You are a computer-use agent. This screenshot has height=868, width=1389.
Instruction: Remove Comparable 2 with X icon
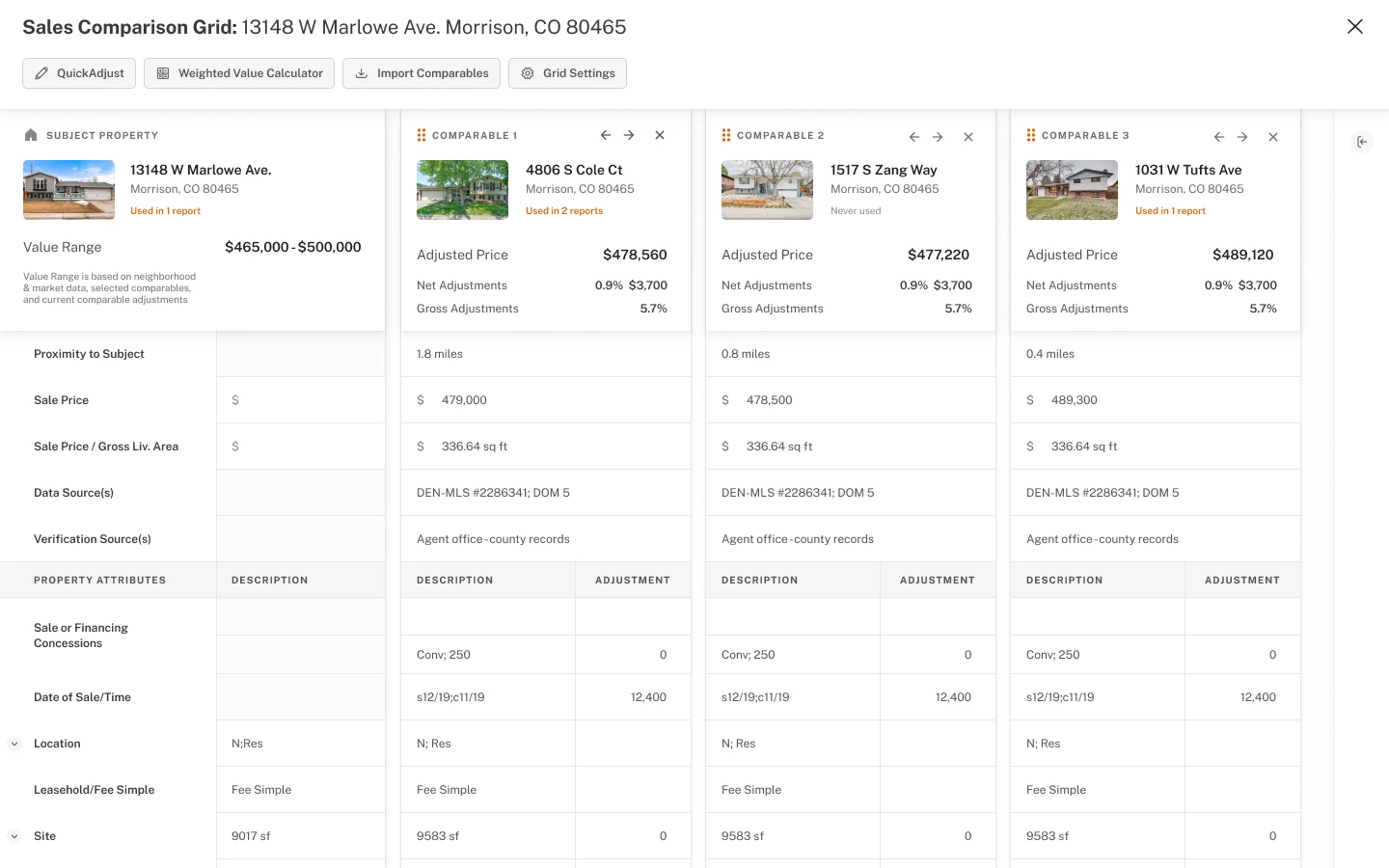point(968,137)
